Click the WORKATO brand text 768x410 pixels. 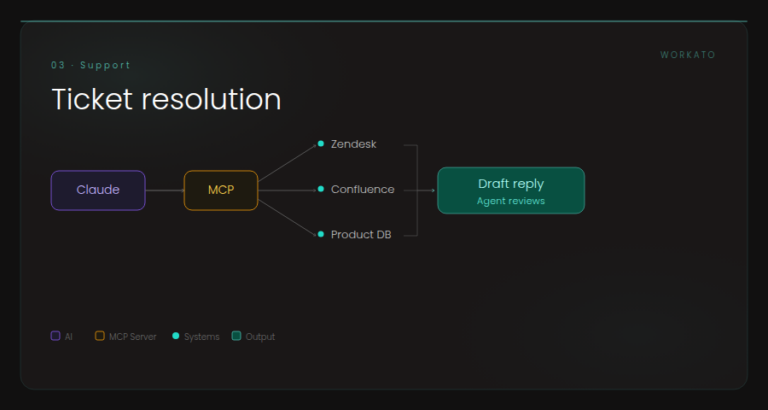[688, 55]
